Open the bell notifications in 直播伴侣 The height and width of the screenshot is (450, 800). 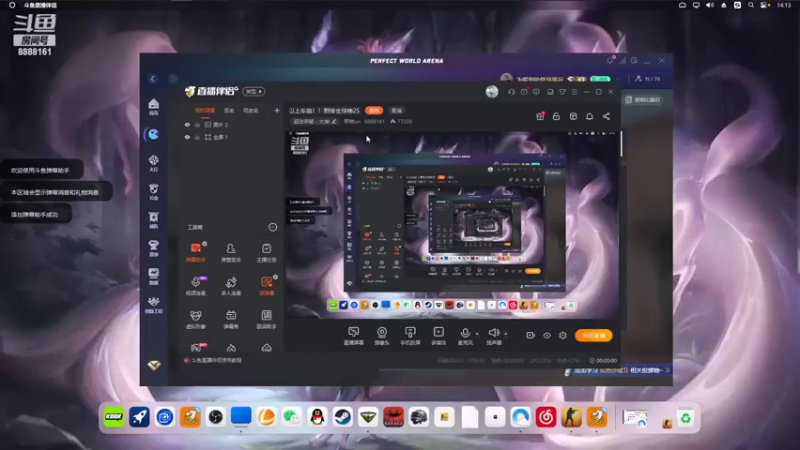click(x=589, y=116)
